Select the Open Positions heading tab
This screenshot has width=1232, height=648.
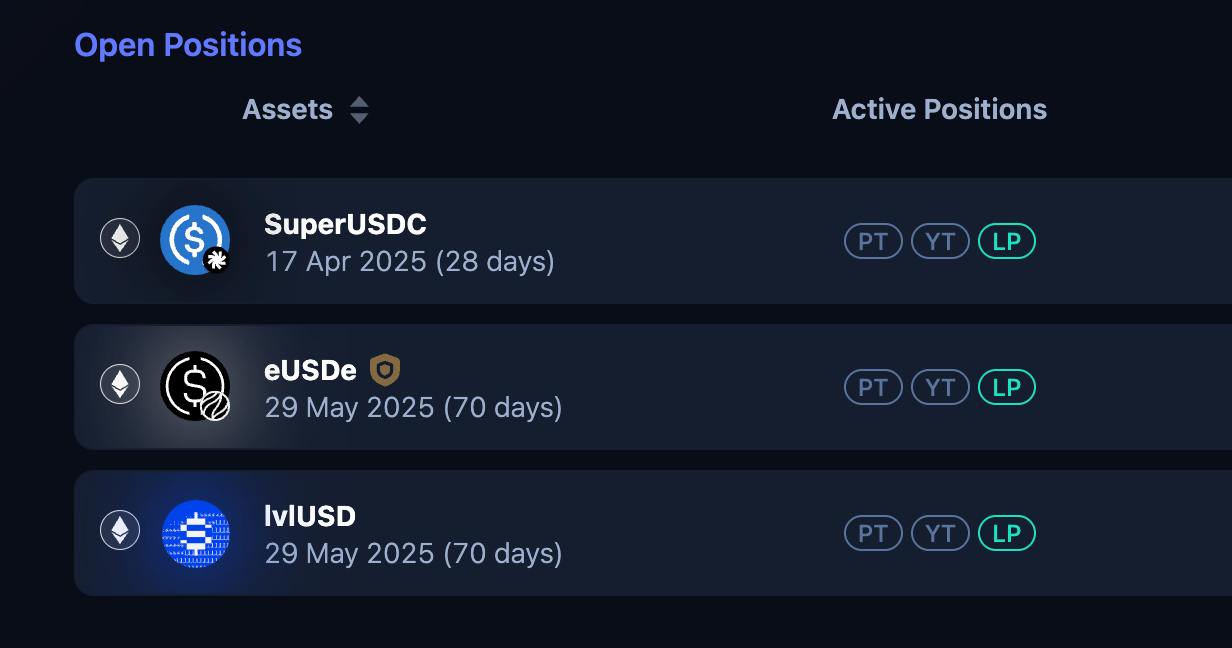pyautogui.click(x=188, y=45)
